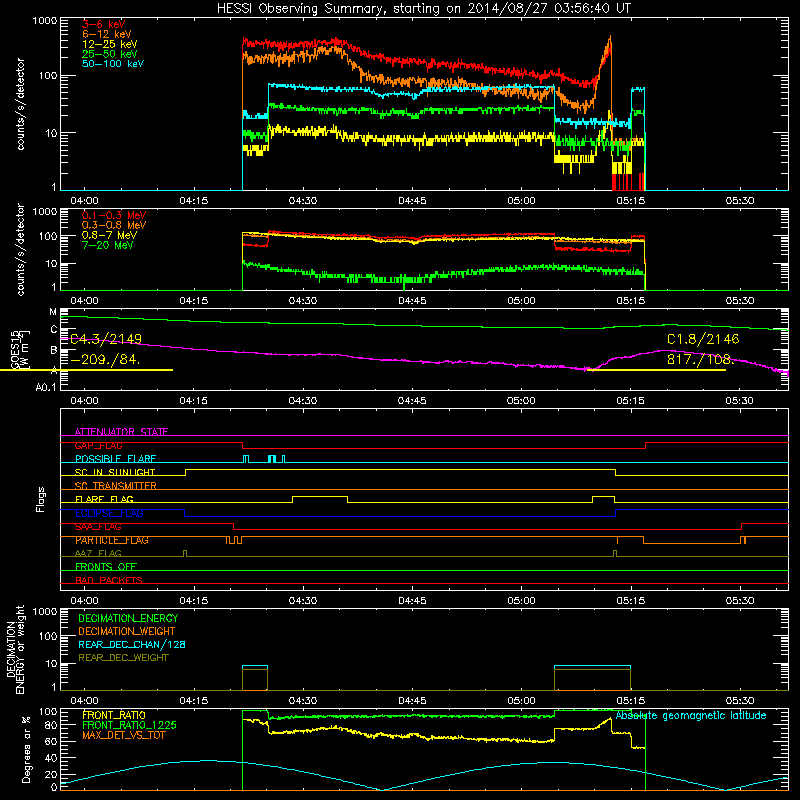This screenshot has width=800, height=800.
Task: Select the orange '6-12 keV' legend label
Action: click(107, 34)
